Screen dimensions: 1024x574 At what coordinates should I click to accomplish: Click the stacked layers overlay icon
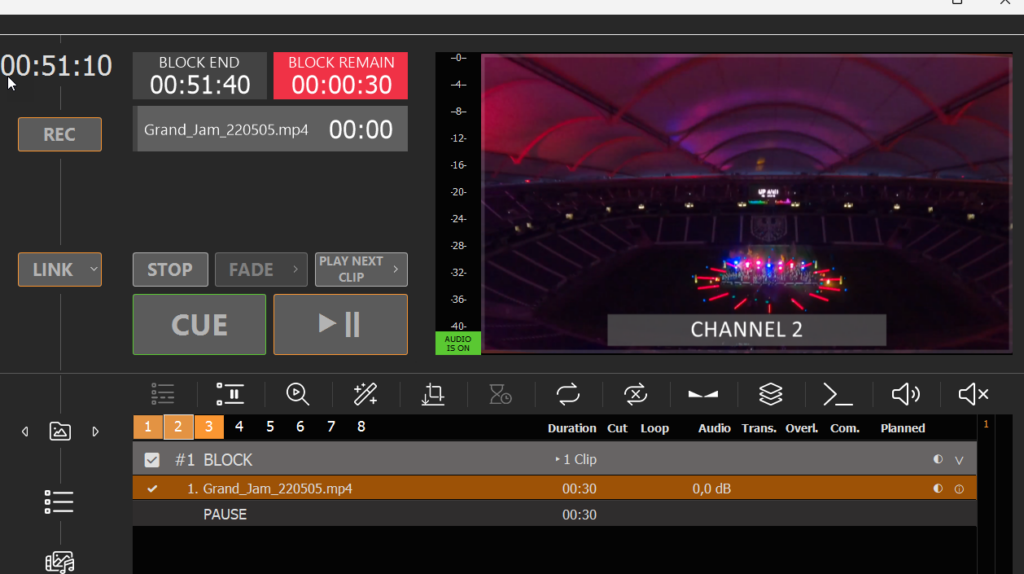(x=770, y=394)
